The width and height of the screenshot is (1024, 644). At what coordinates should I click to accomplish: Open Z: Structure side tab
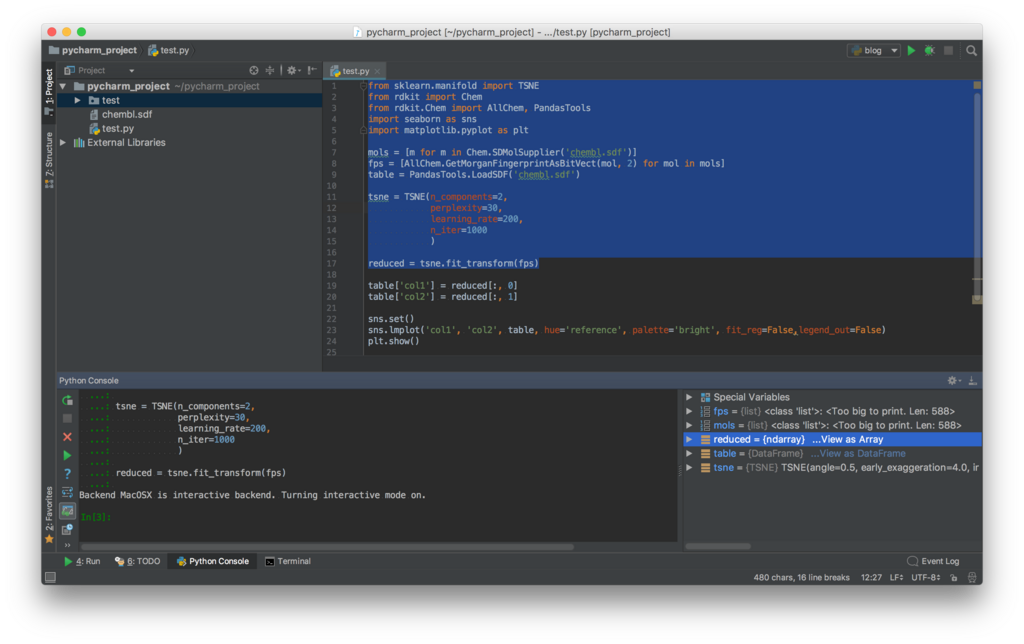49,160
